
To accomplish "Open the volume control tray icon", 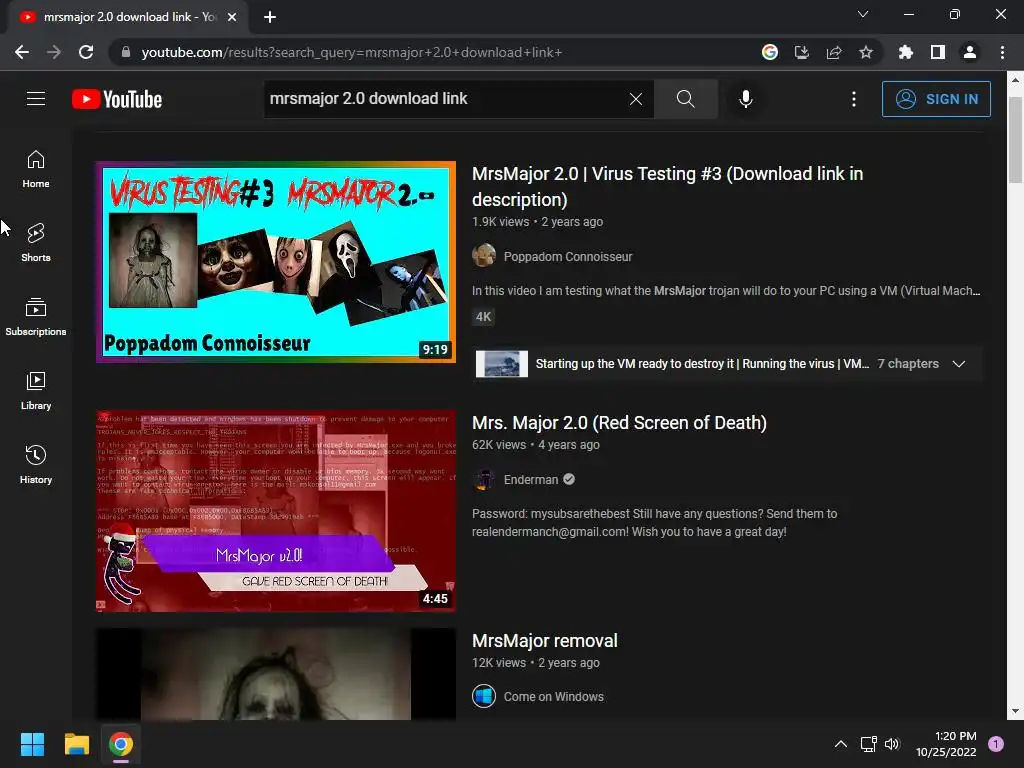I will [892, 744].
